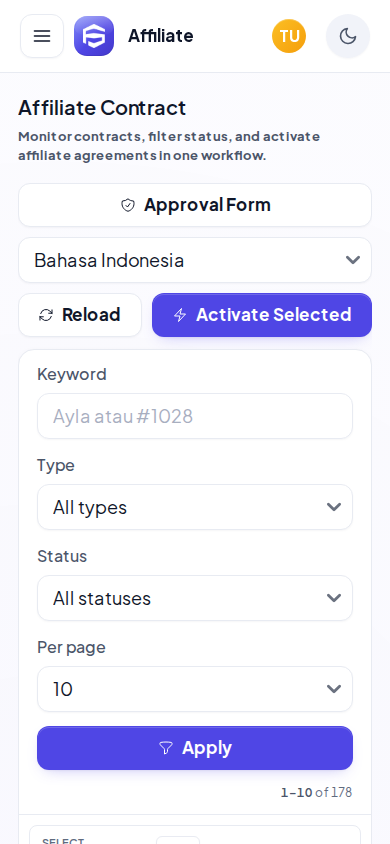This screenshot has height=844, width=390.
Task: Open the hamburger navigation menu
Action: pos(42,36)
